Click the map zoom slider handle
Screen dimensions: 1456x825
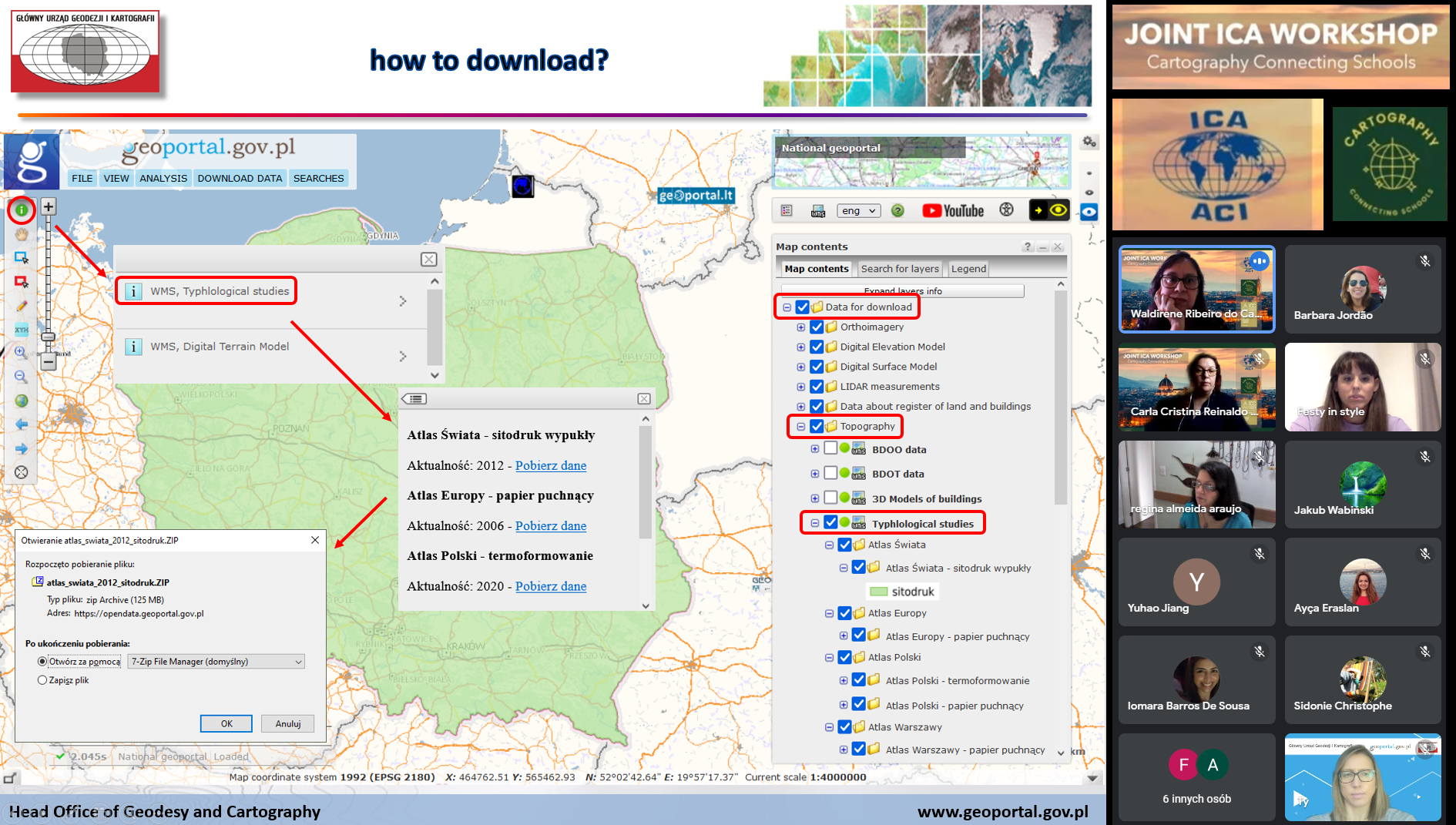pos(49,337)
